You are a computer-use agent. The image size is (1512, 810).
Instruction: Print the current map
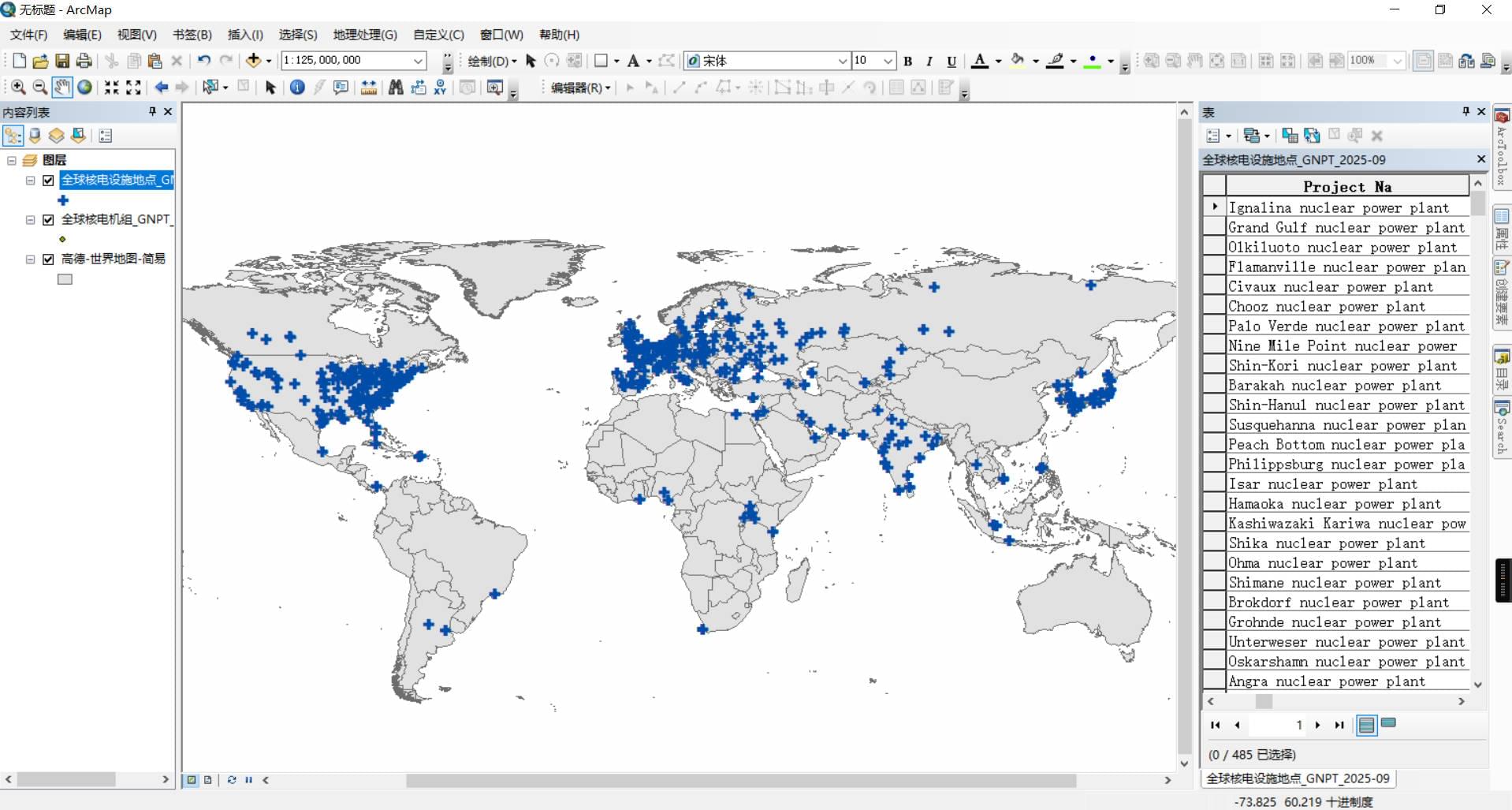point(84,61)
